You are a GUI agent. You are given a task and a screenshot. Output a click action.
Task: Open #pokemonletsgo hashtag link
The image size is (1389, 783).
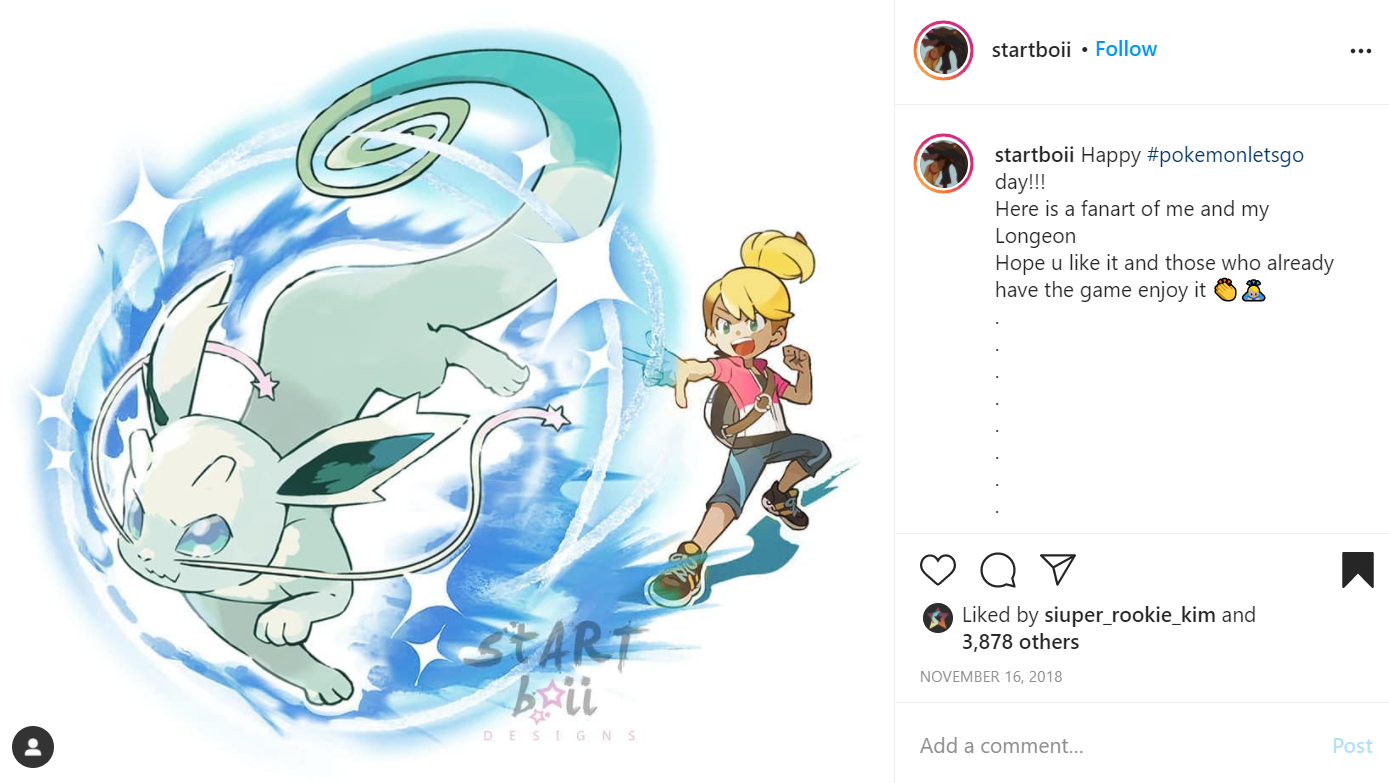[x=1225, y=155]
